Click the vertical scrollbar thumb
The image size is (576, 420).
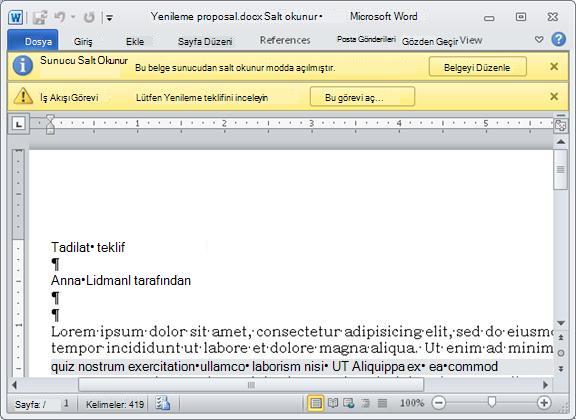tap(561, 169)
